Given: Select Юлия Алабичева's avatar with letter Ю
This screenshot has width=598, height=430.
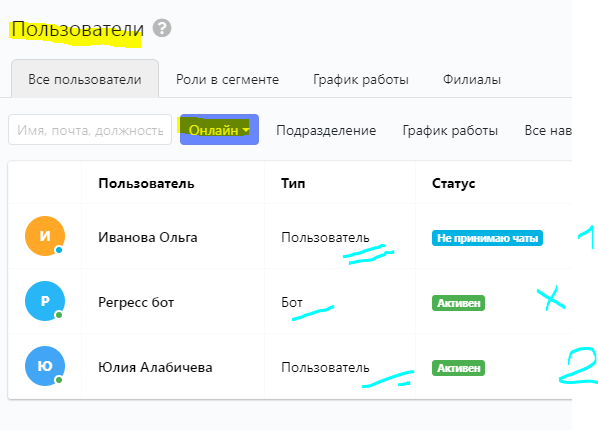Looking at the screenshot, I should 45,366.
